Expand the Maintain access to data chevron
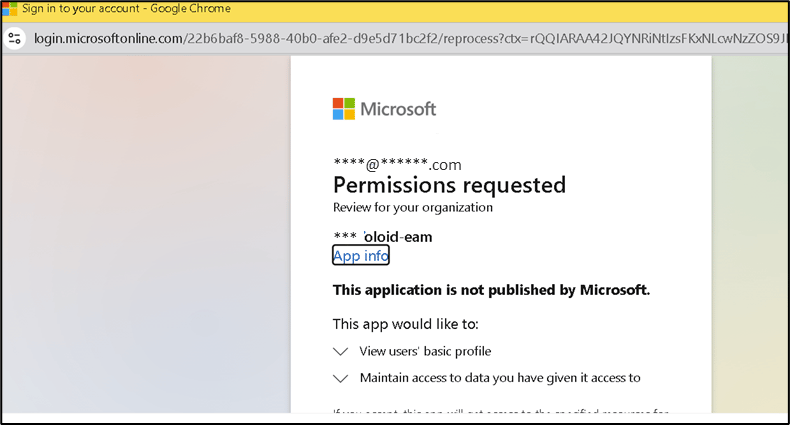 click(341, 378)
